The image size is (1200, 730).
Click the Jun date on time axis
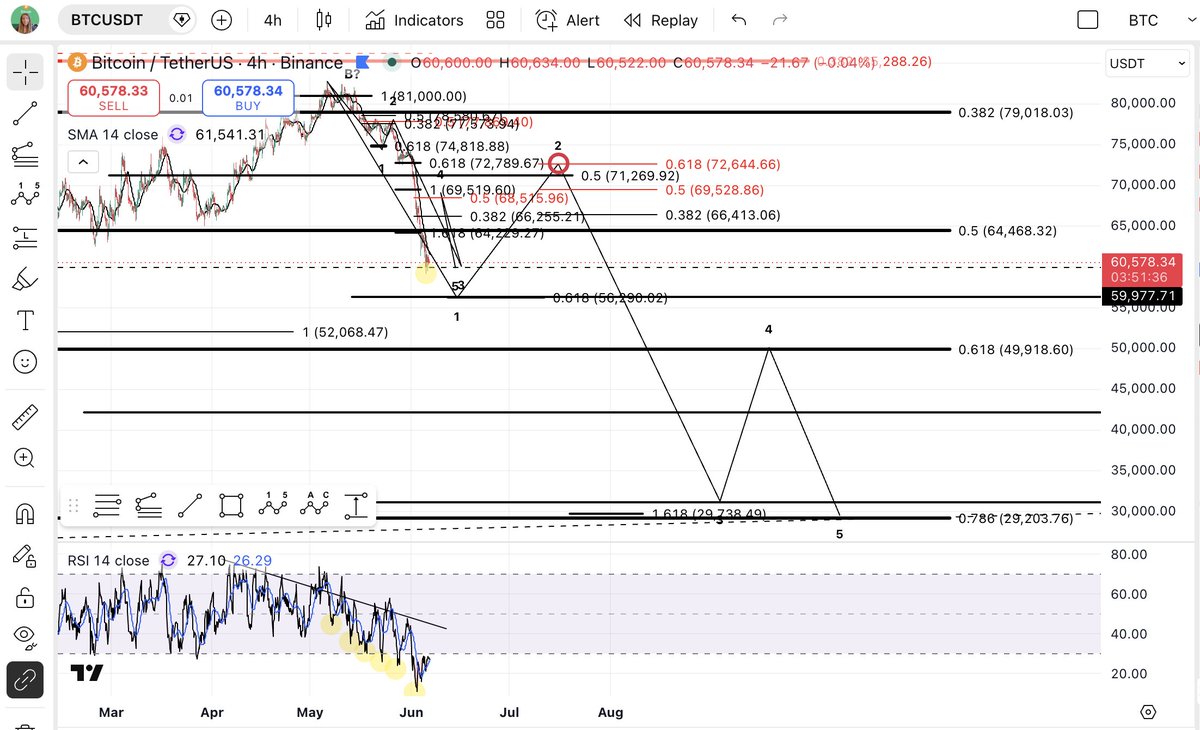412,712
